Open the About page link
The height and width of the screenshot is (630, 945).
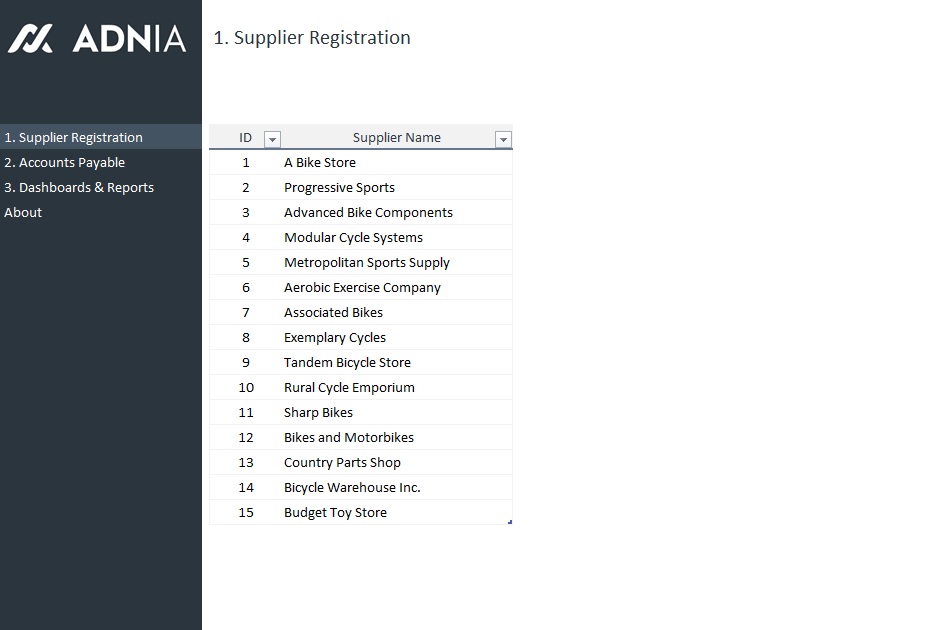[23, 212]
